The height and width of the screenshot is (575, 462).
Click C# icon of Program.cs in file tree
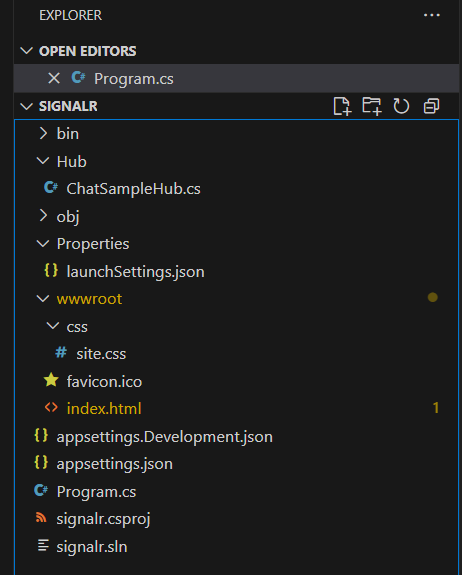41,490
